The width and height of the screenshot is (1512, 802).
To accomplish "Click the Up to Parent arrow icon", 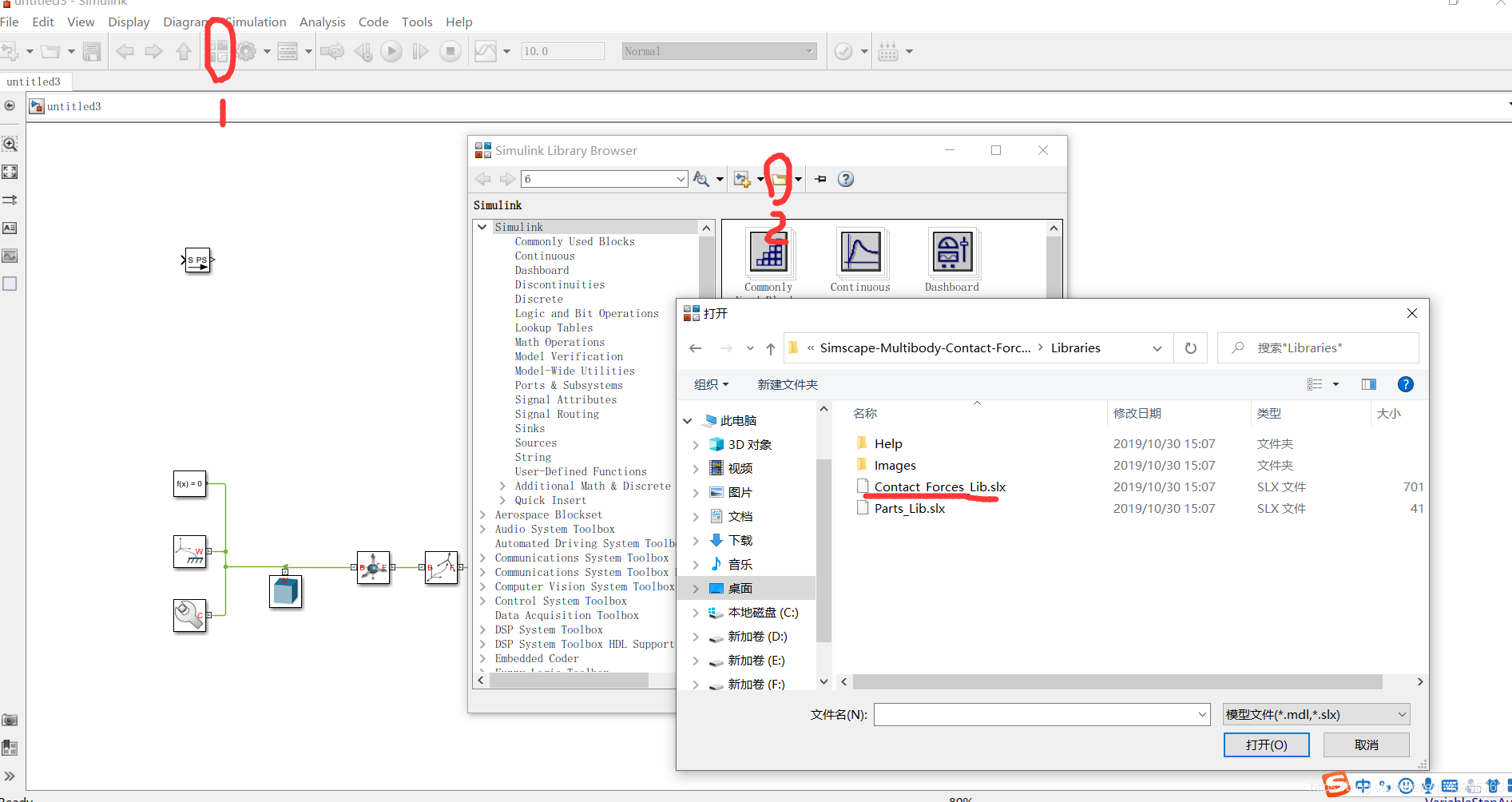I will tap(184, 52).
